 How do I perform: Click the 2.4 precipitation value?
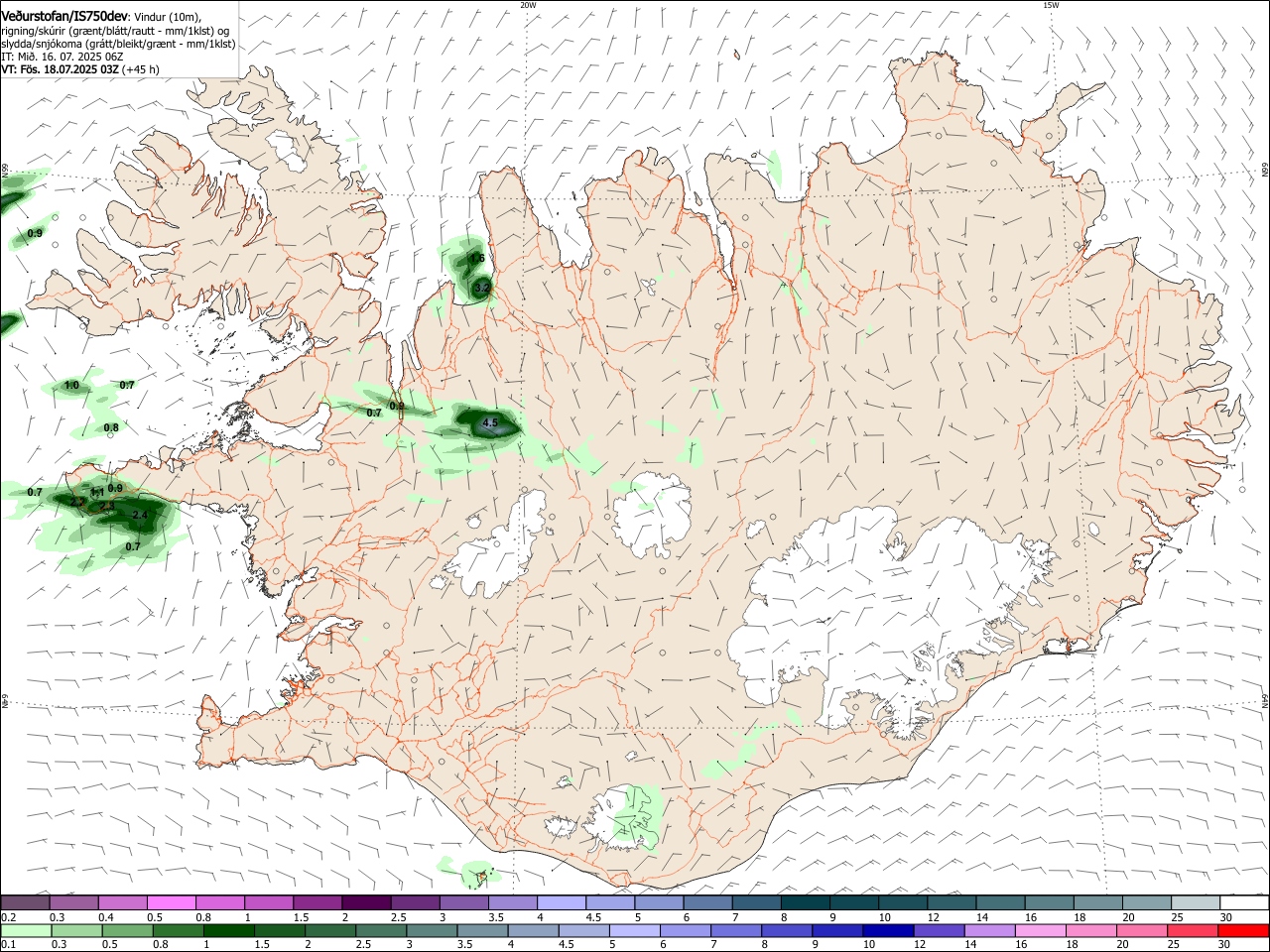pos(140,516)
